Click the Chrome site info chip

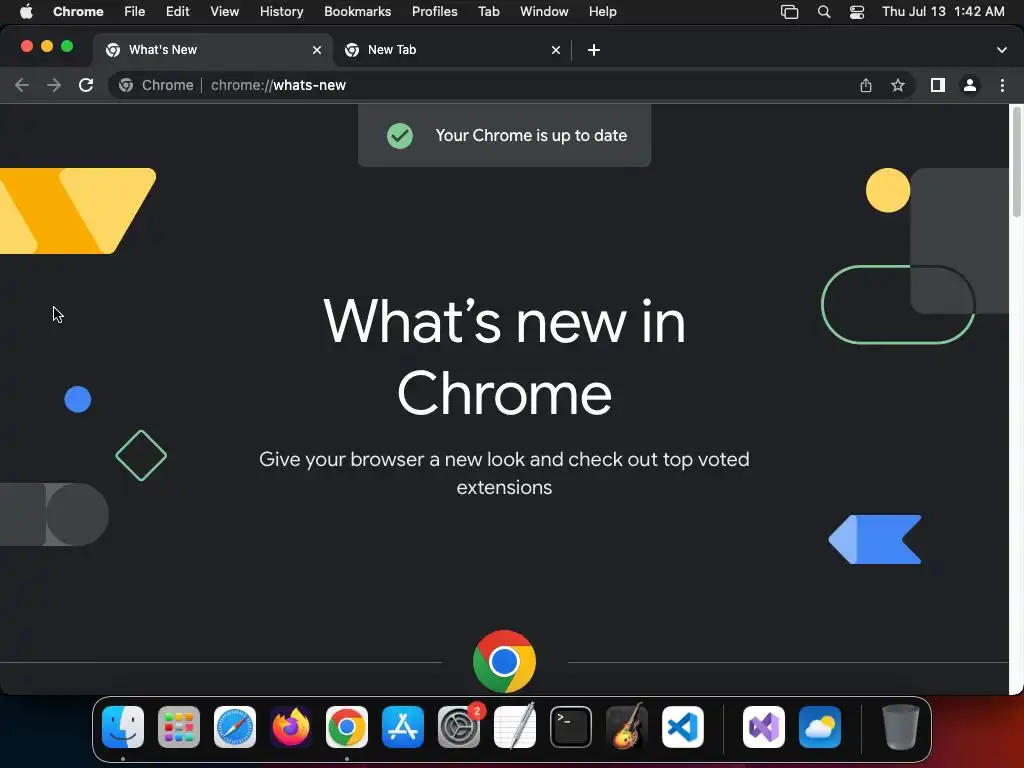[x=156, y=86]
